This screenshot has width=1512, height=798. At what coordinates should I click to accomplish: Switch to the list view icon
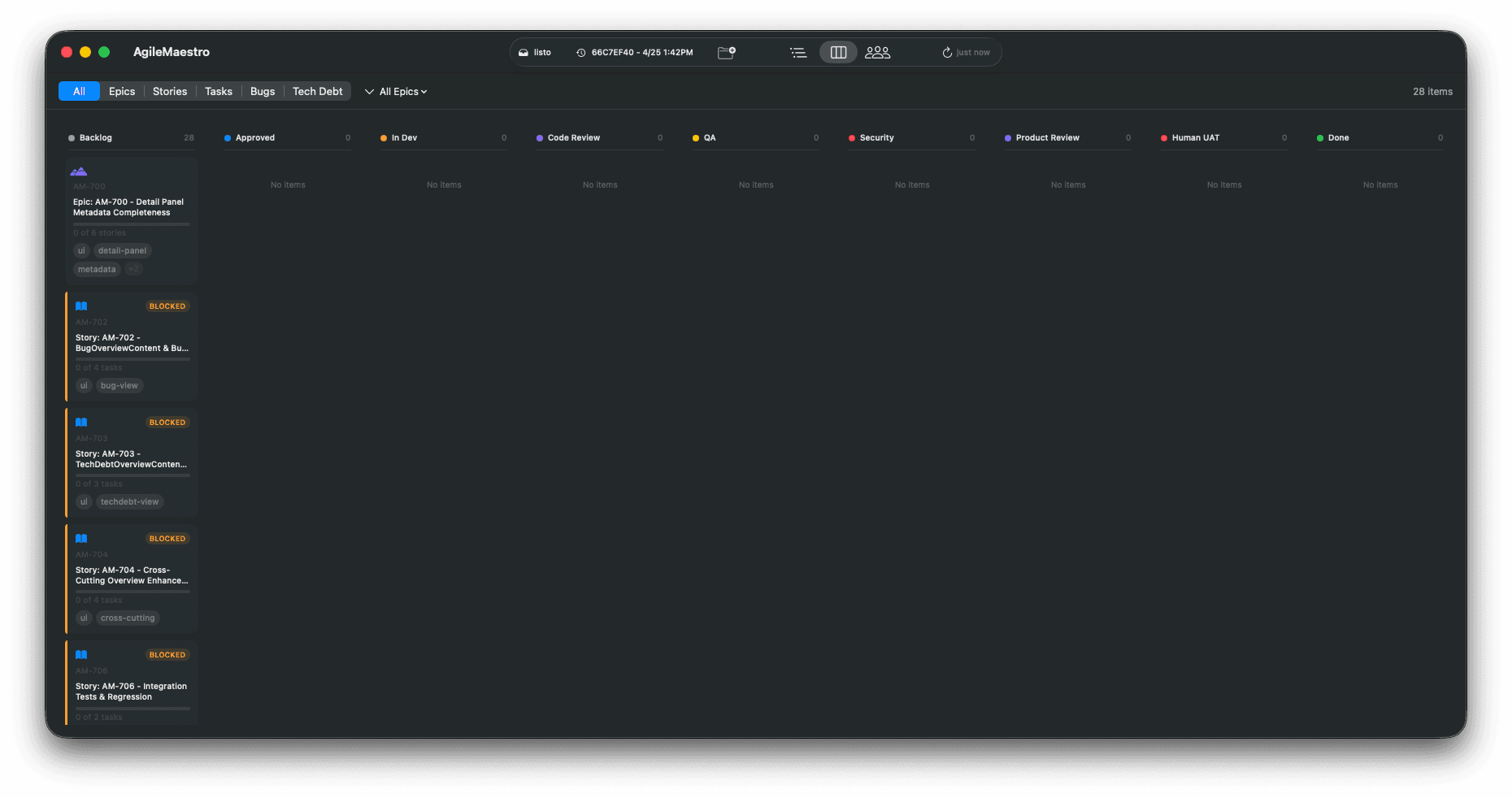[798, 52]
